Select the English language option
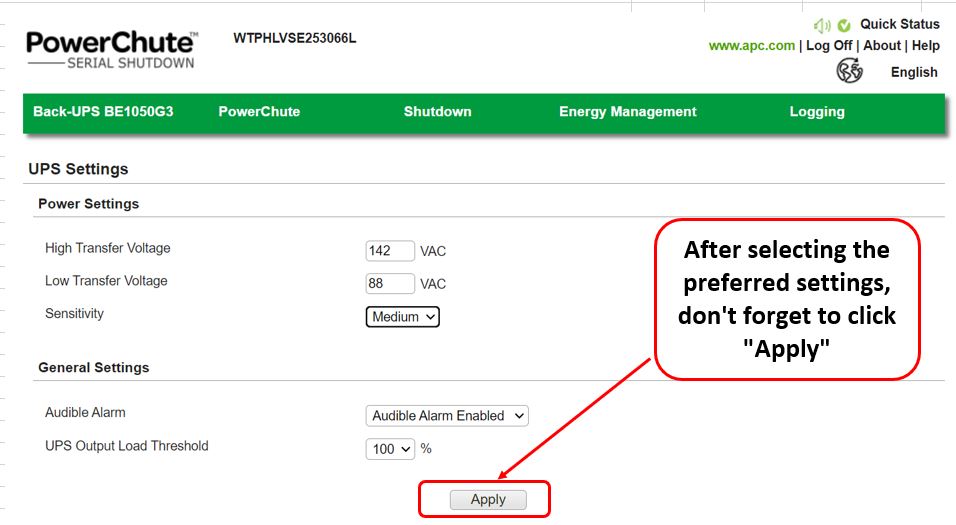This screenshot has width=956, height=525. (x=914, y=72)
